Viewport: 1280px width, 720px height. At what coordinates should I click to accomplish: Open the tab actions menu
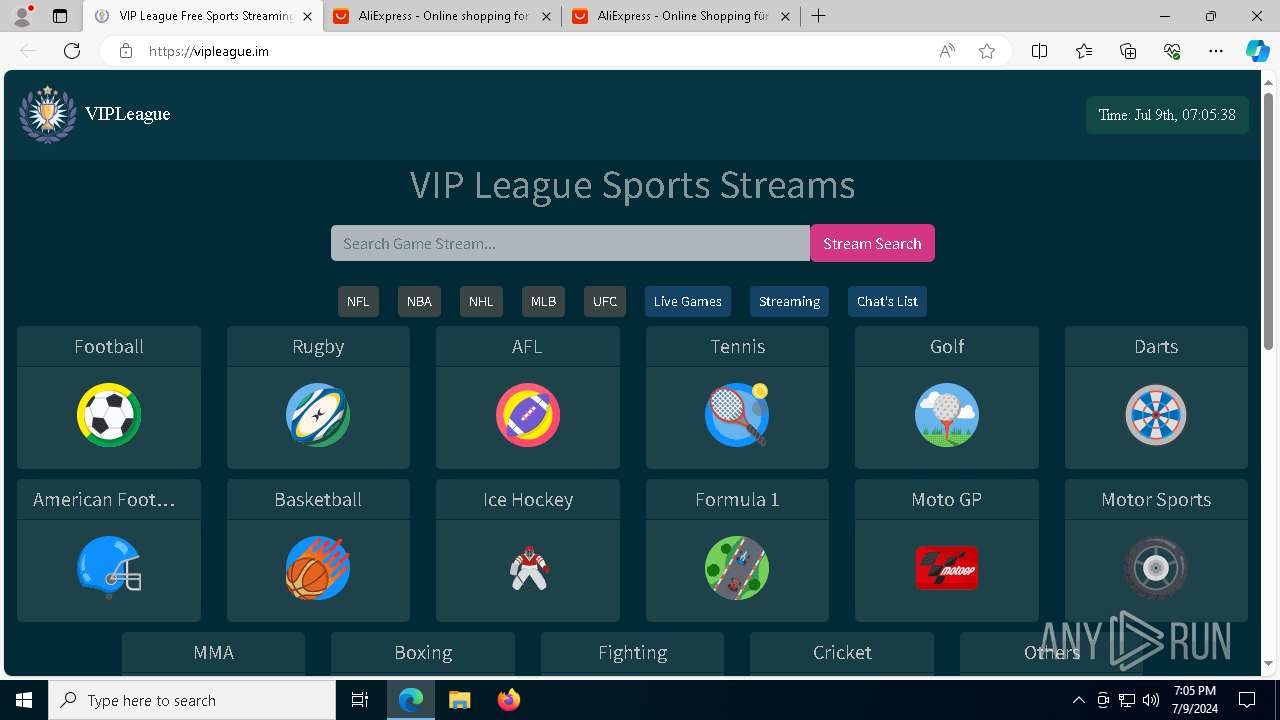(60, 16)
